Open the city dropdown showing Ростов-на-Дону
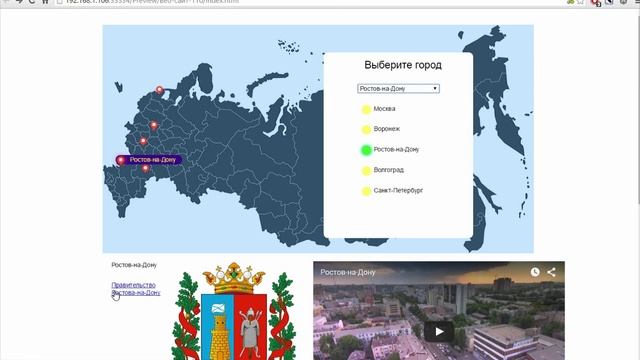 (398, 89)
